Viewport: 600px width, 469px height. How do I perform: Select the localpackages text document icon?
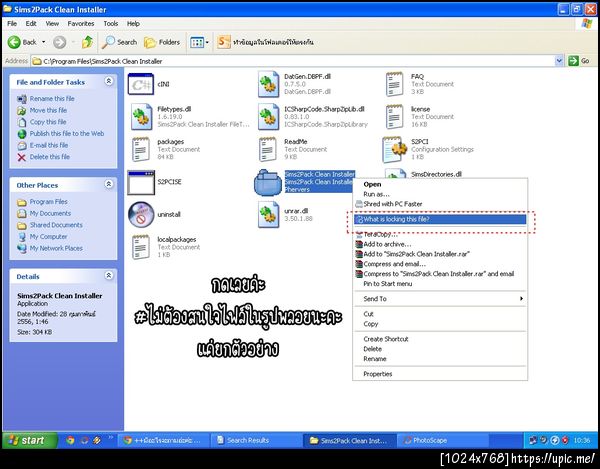141,247
